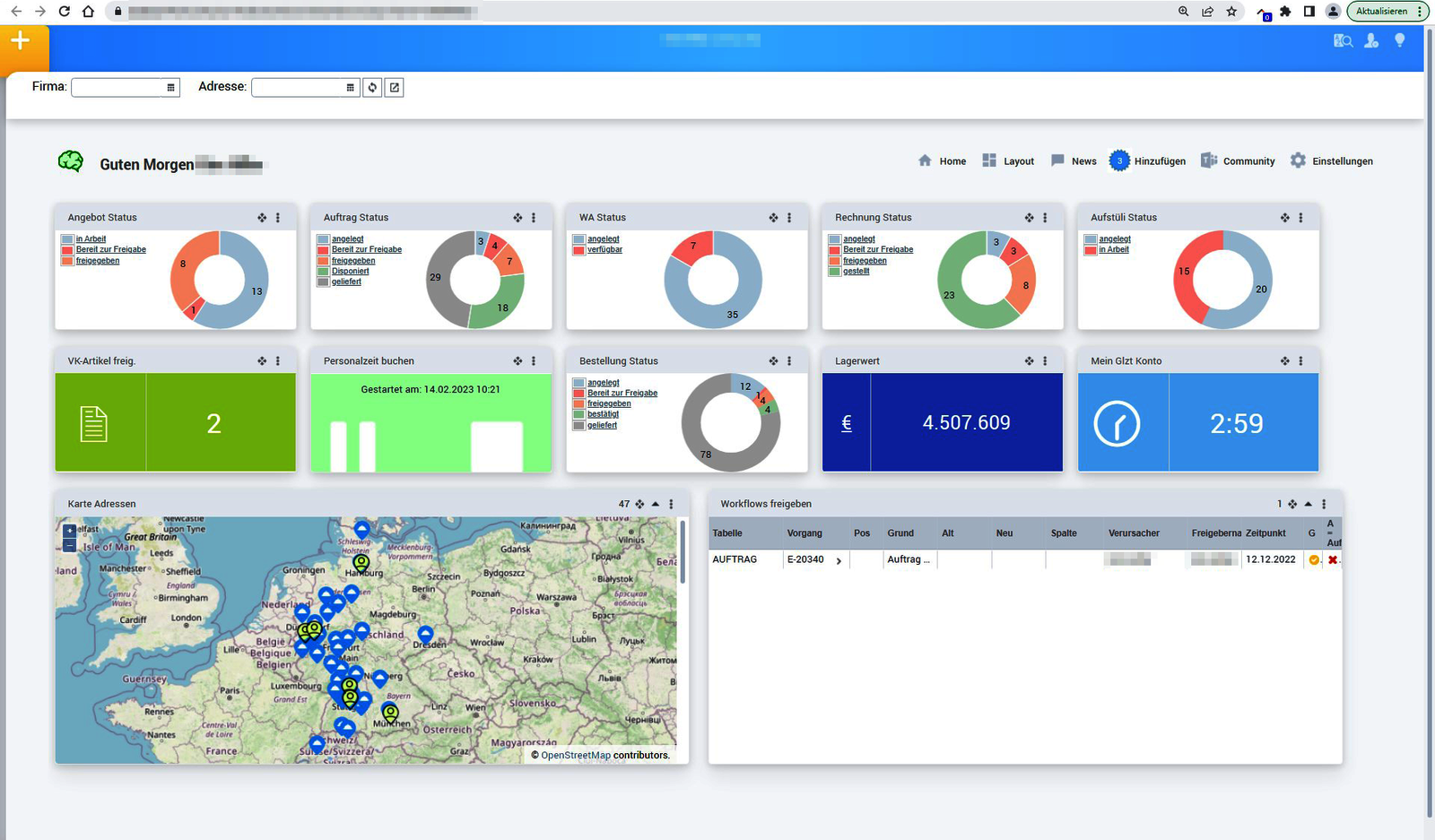Approve the workflow with the yellow check icon
The width and height of the screenshot is (1435, 840).
1314,559
